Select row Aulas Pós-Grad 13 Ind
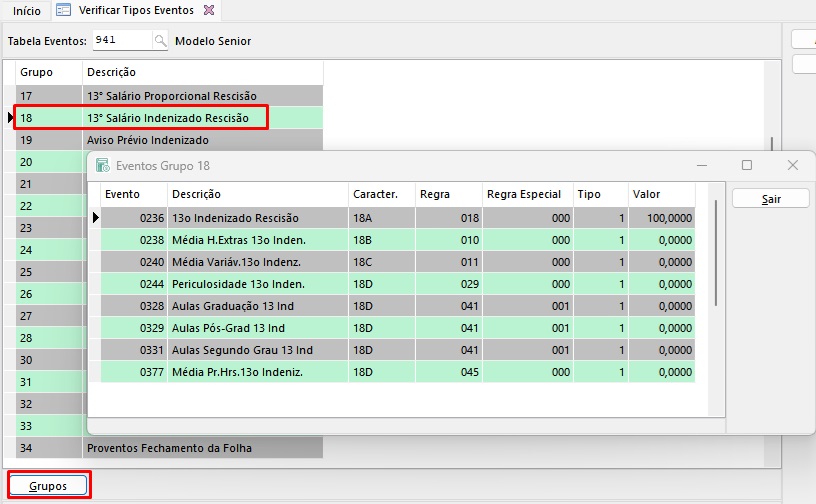 click(x=398, y=328)
